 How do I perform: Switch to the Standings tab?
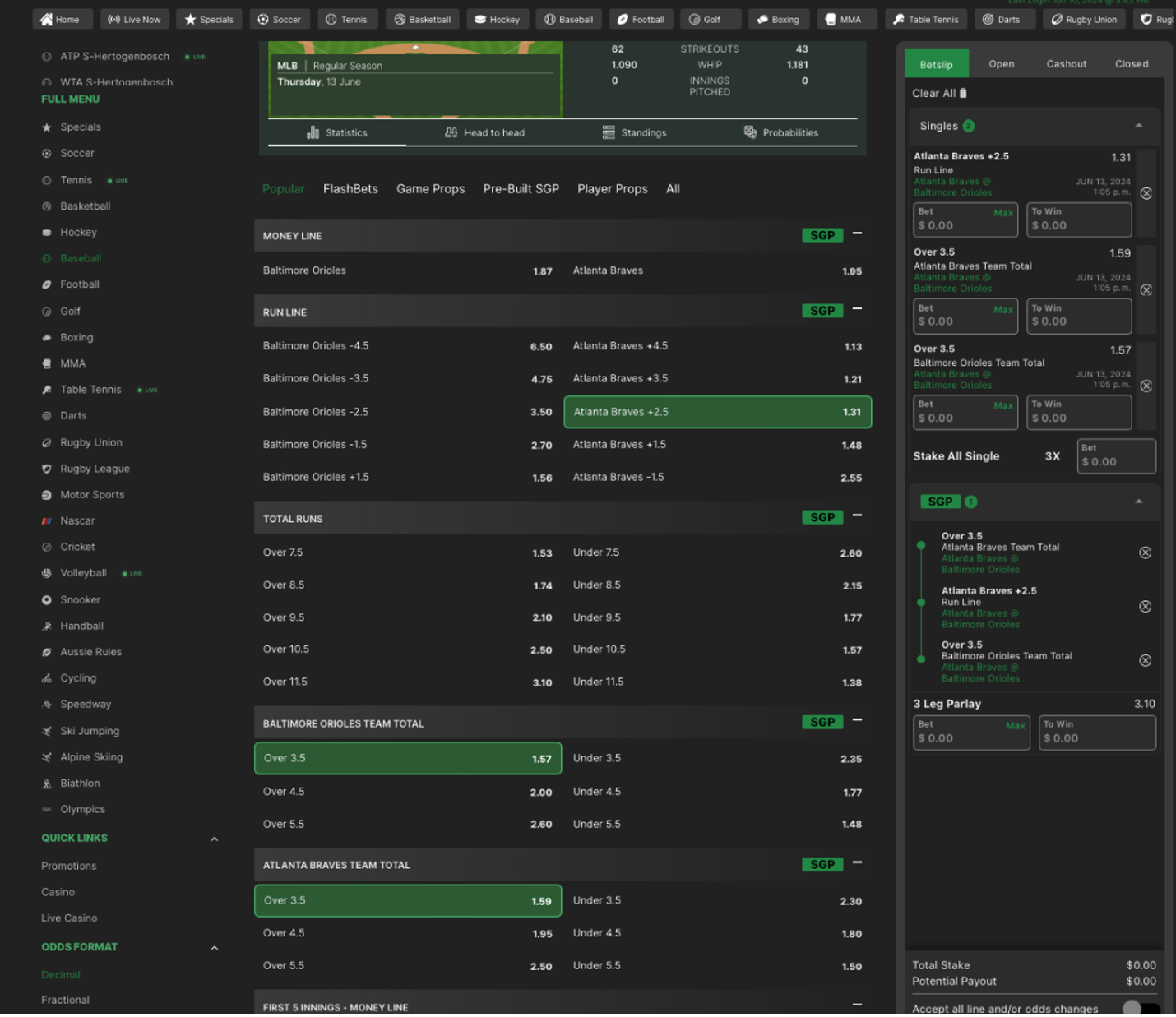tap(634, 133)
